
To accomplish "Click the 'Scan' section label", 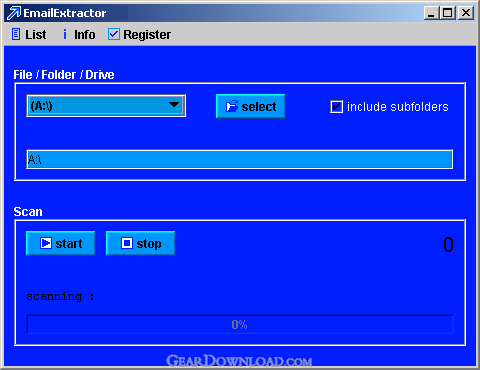I will point(28,212).
